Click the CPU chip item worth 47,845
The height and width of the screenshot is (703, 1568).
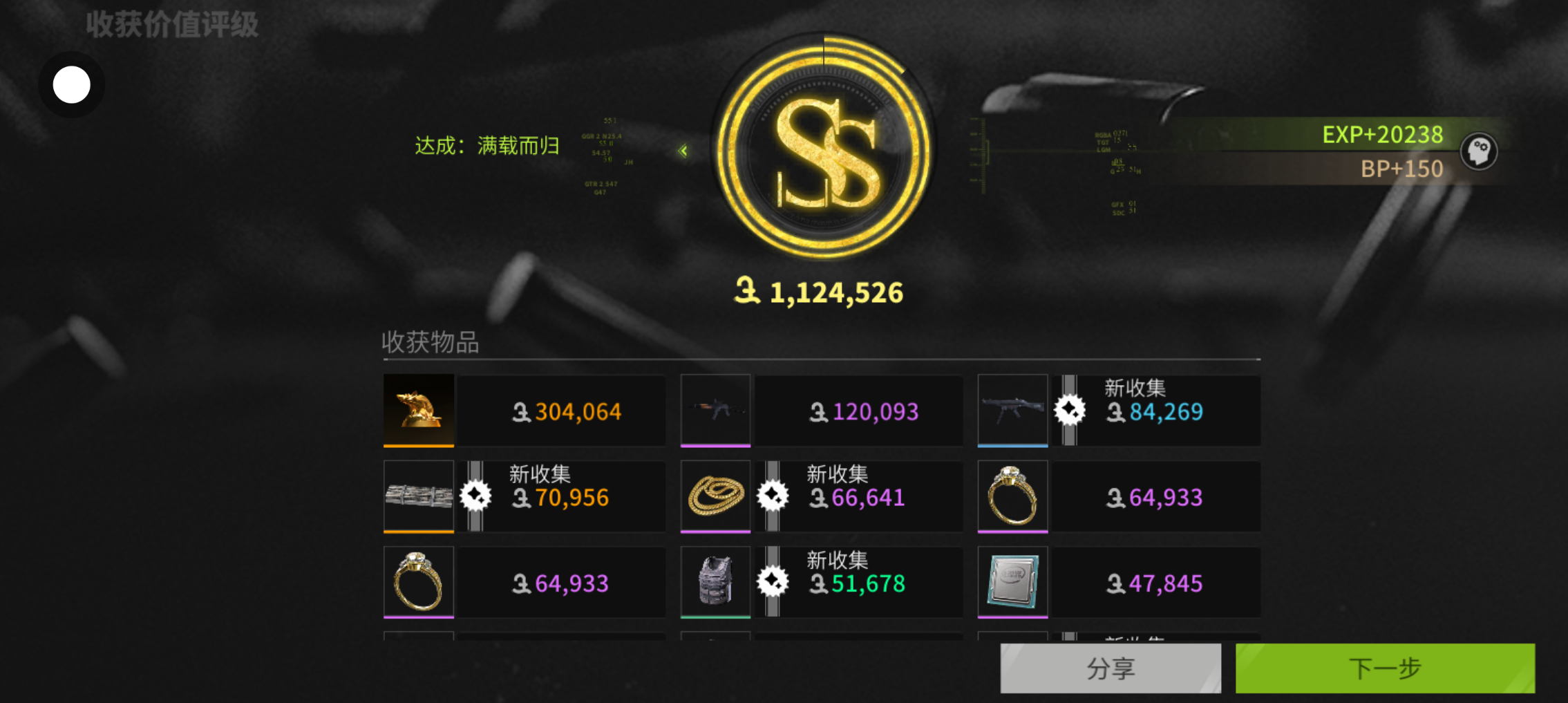1012,582
